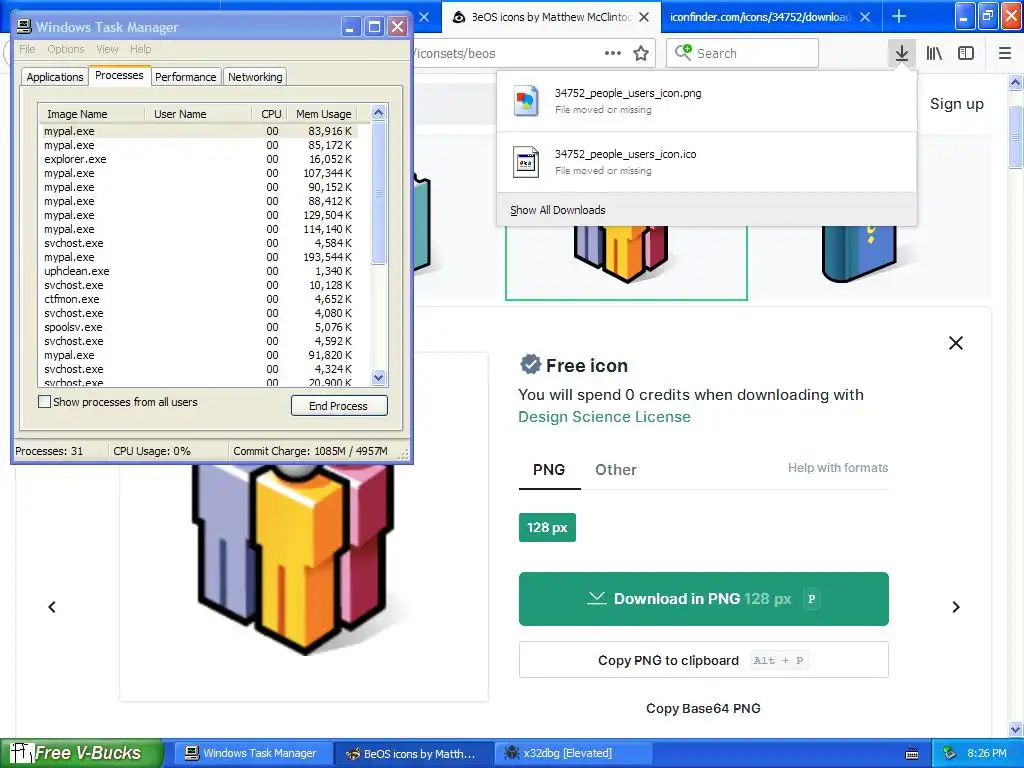Image resolution: width=1024 pixels, height=768 pixels.
Task: Toggle the browser sidebar icon
Action: [x=966, y=54]
